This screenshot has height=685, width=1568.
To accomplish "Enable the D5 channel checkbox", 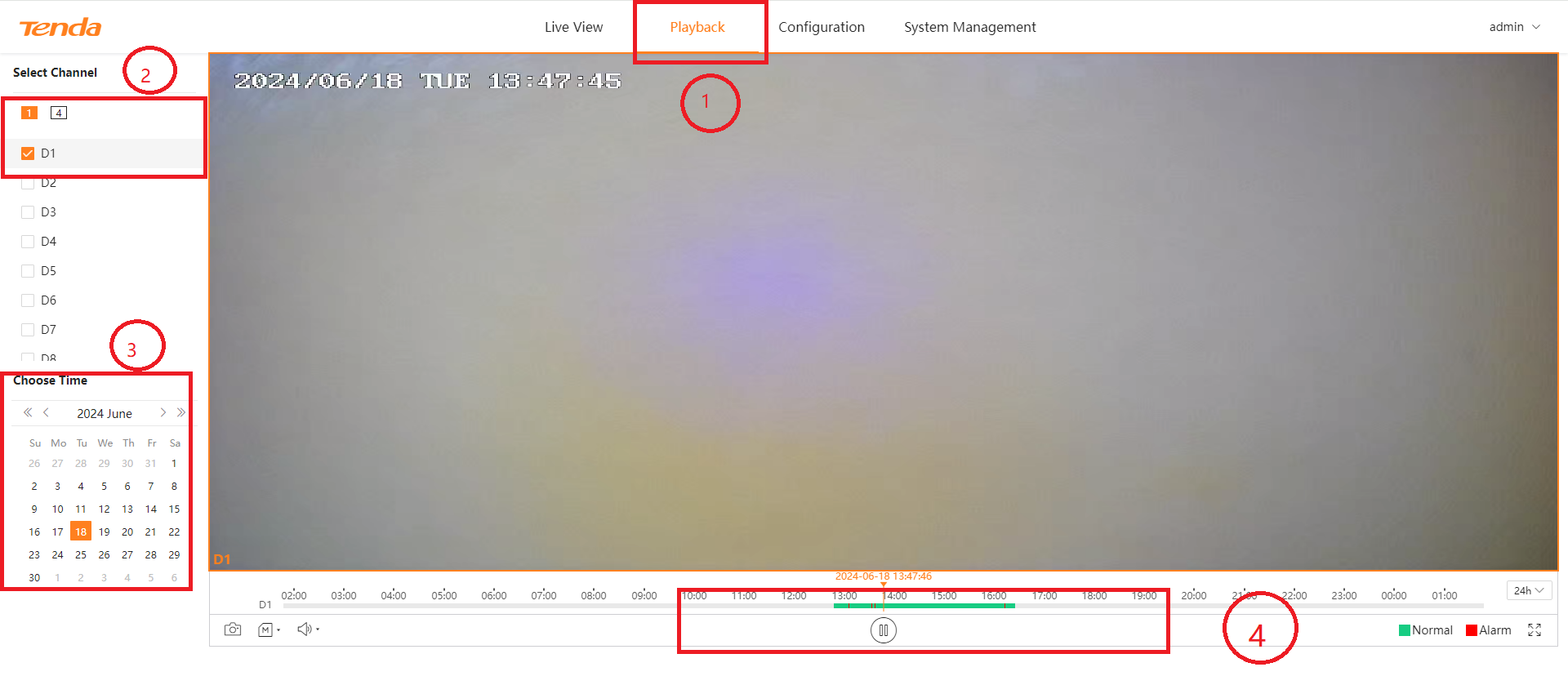I will click(x=28, y=271).
